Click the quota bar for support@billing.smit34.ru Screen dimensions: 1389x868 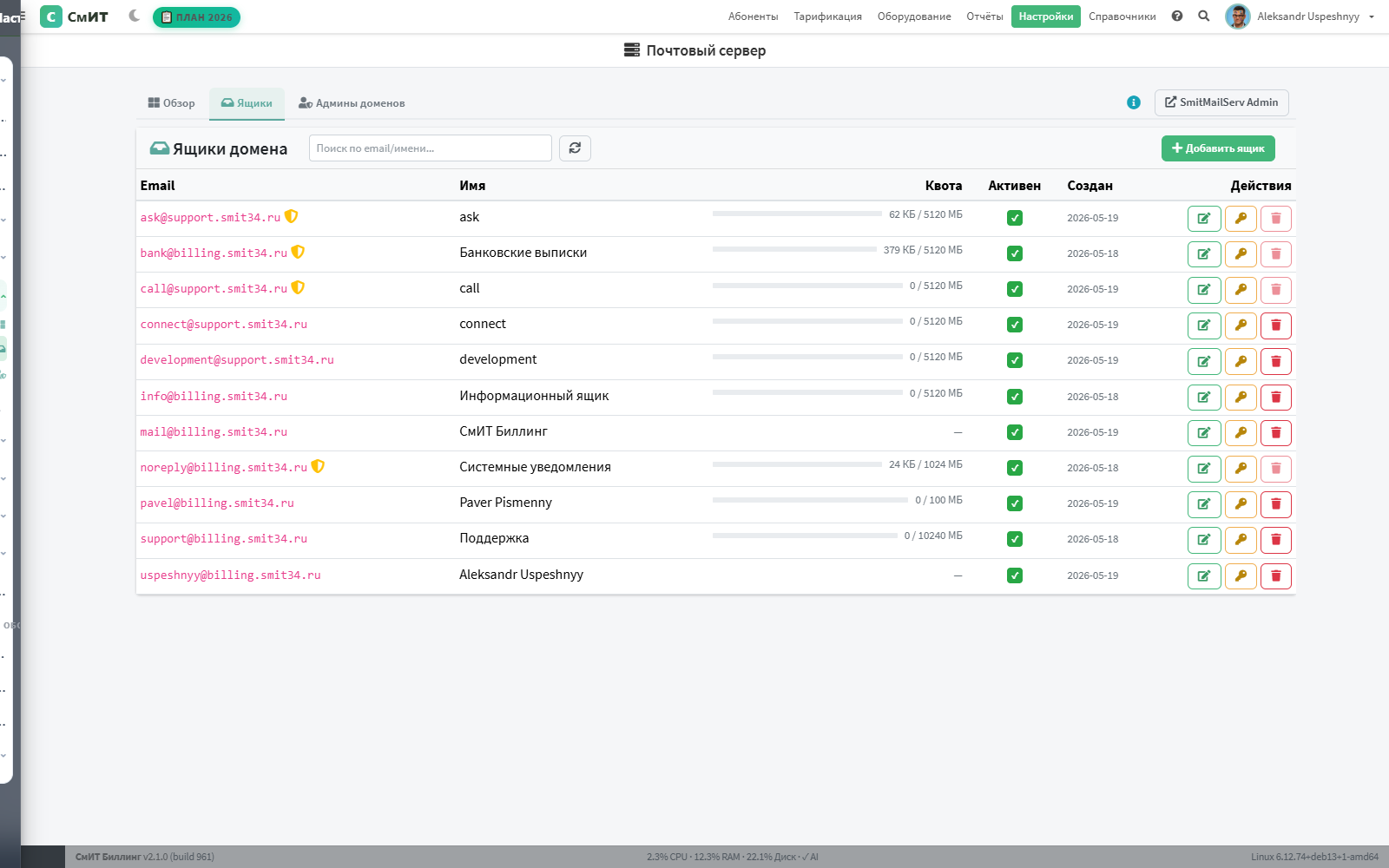coord(805,536)
